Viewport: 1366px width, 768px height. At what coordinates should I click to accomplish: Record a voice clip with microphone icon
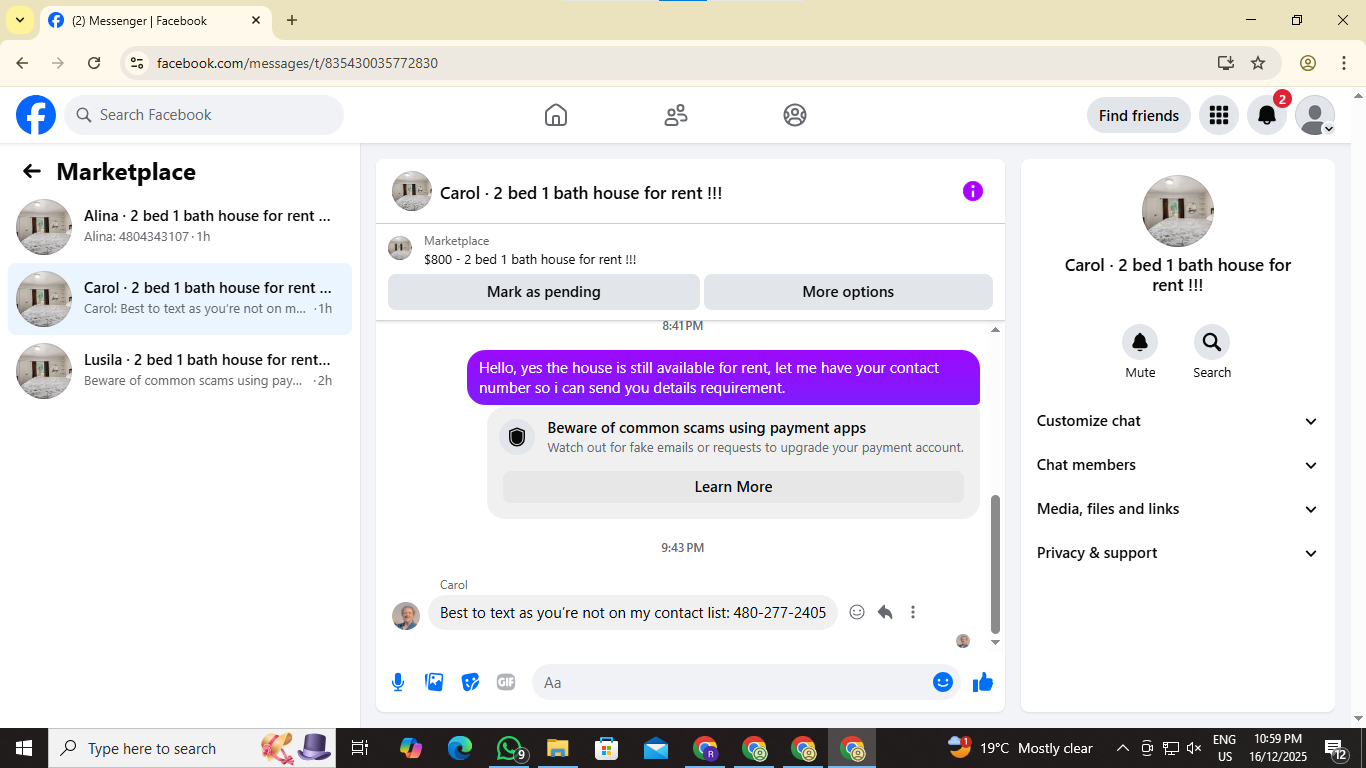click(x=398, y=682)
